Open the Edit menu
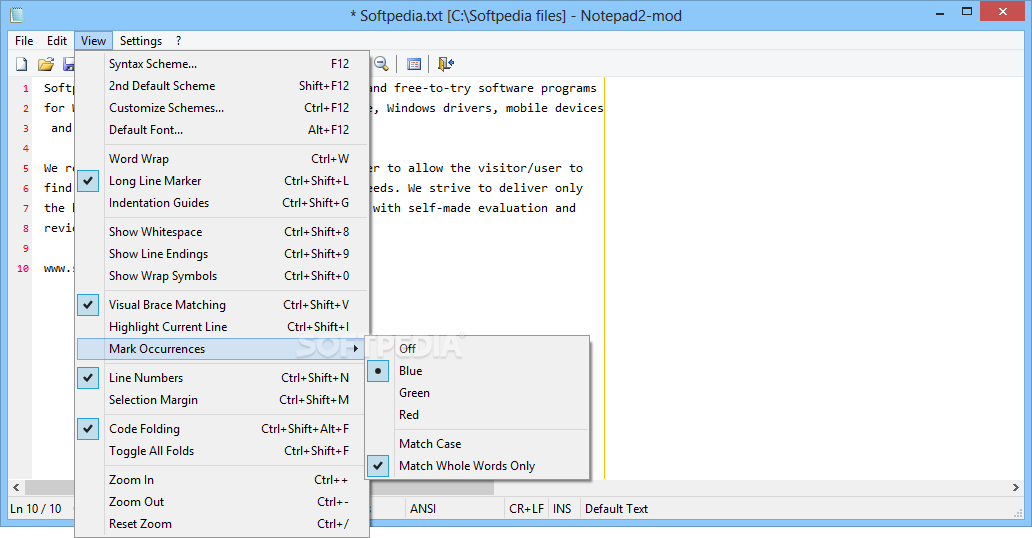 click(57, 41)
